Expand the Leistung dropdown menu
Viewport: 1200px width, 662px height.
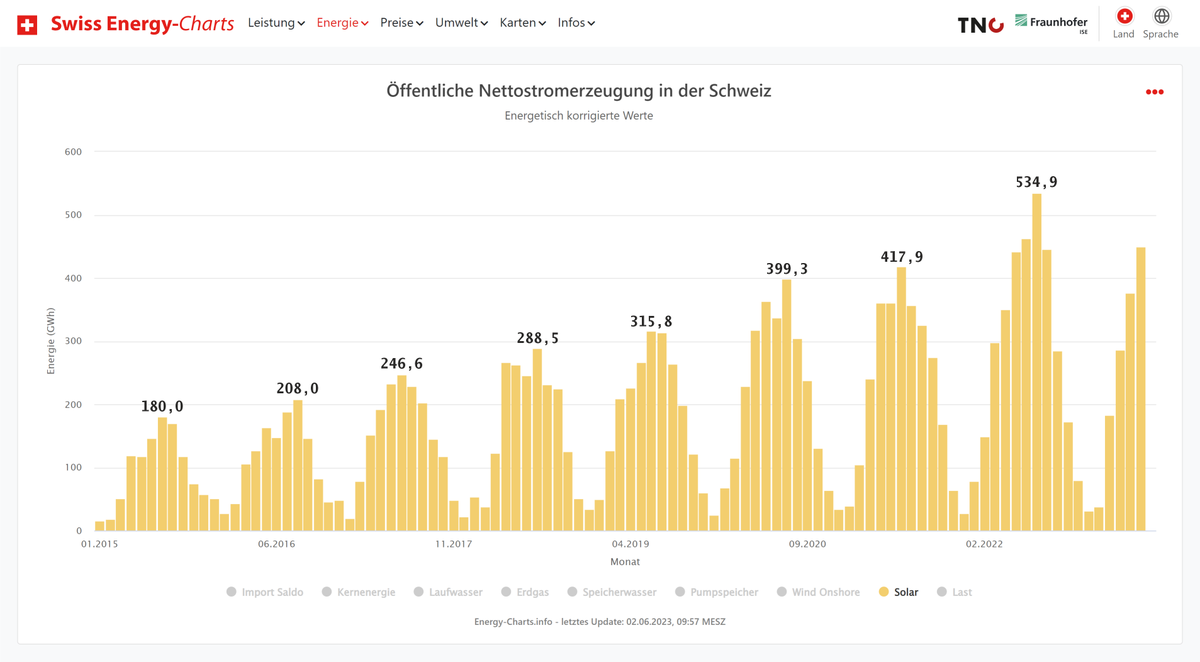[x=276, y=22]
